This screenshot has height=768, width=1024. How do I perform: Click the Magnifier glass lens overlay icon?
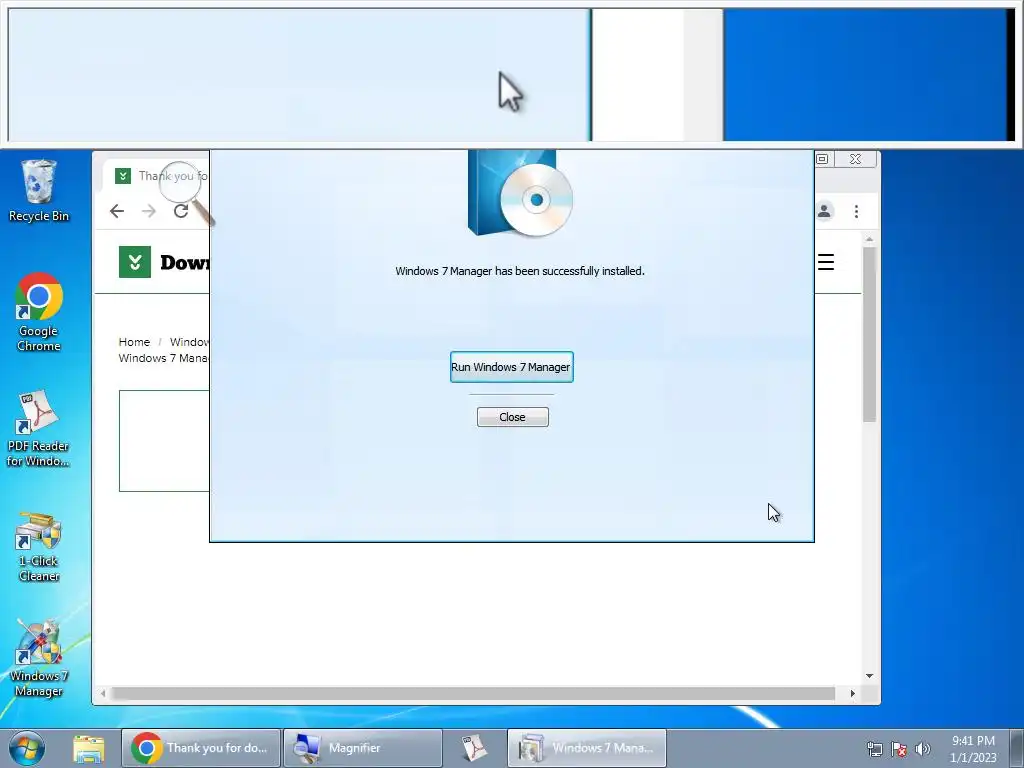pos(185,191)
